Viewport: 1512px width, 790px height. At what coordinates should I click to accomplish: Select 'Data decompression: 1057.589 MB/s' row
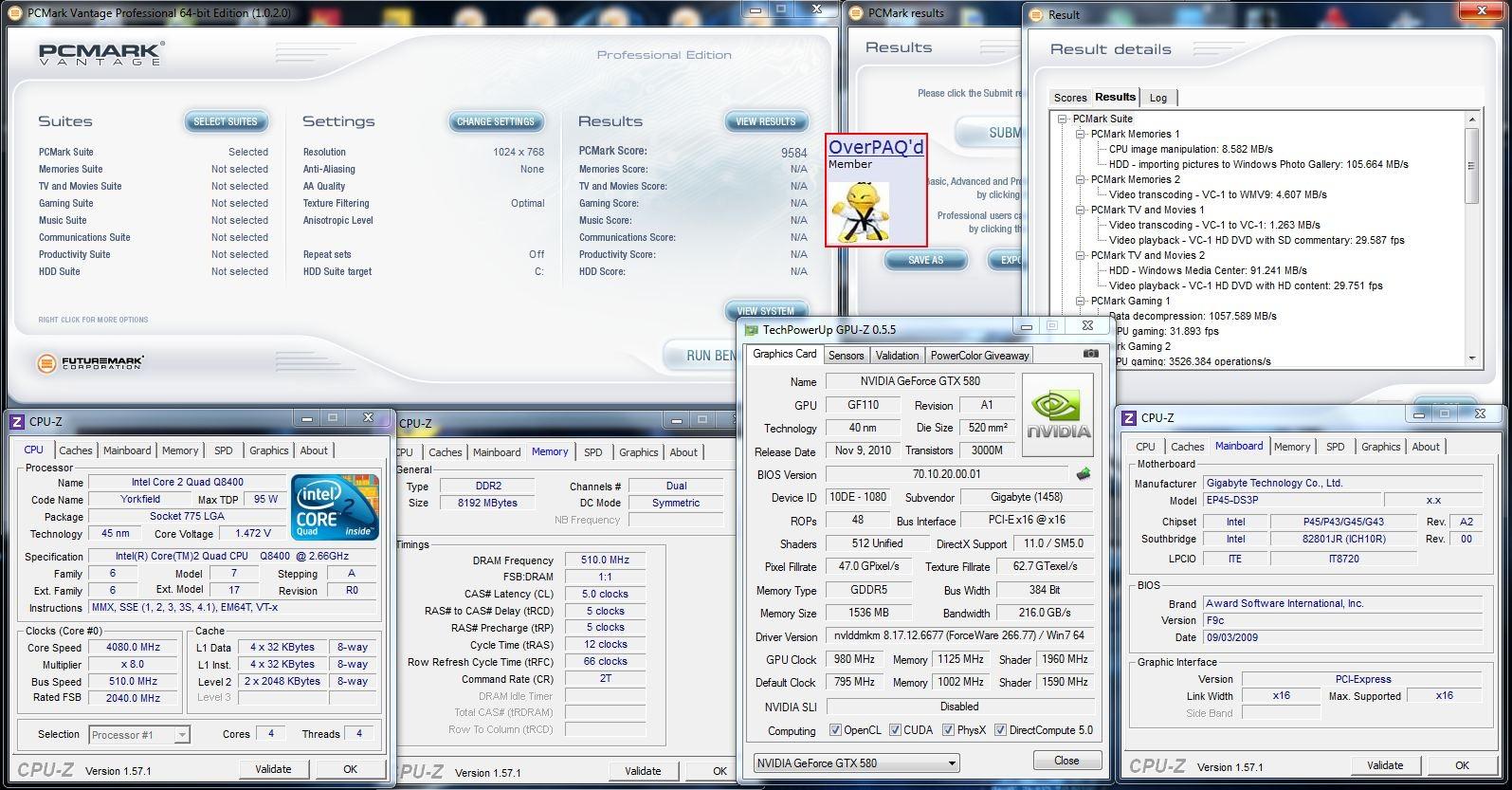(x=1193, y=316)
